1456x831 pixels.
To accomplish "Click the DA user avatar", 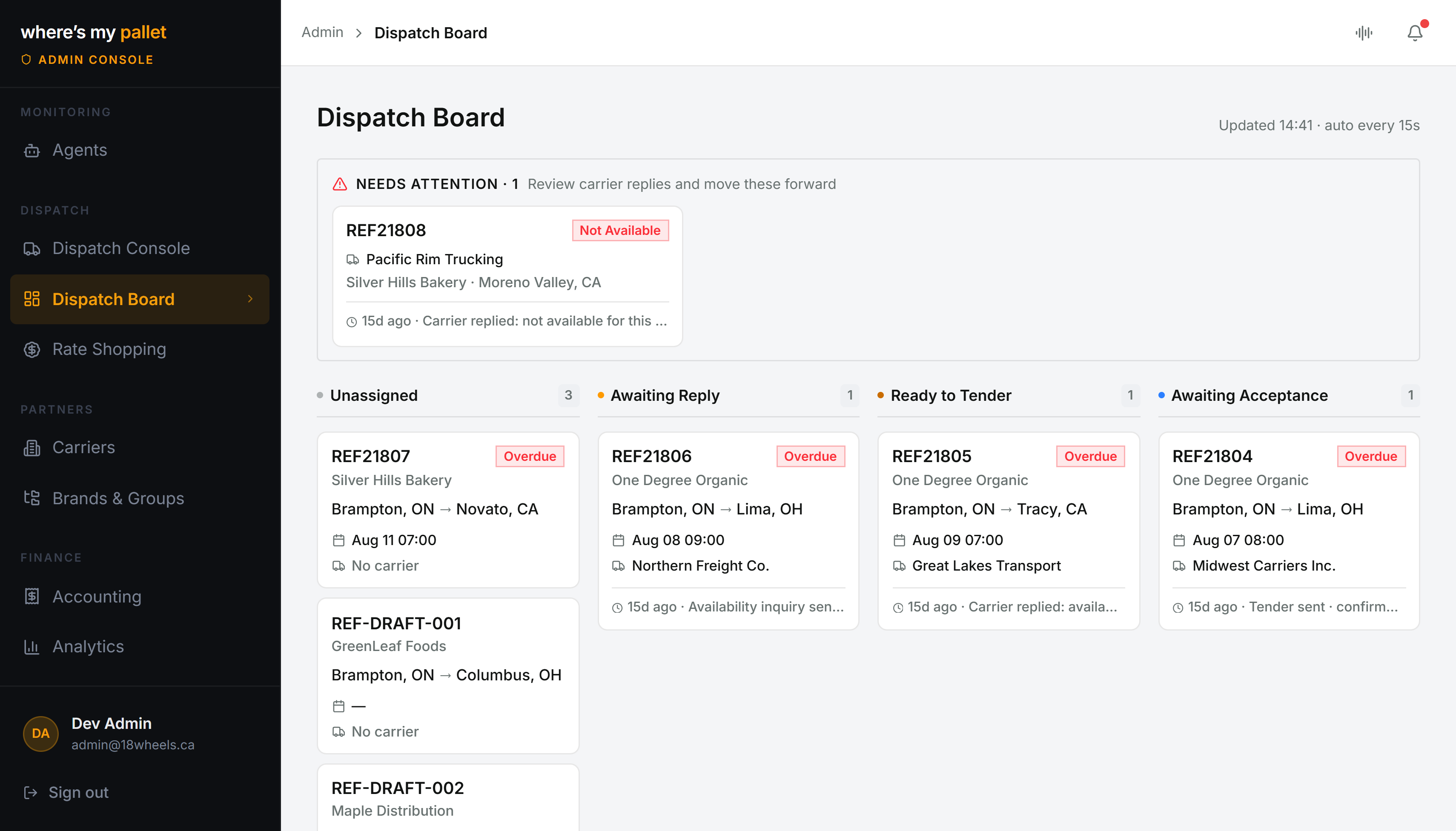I will tap(40, 734).
